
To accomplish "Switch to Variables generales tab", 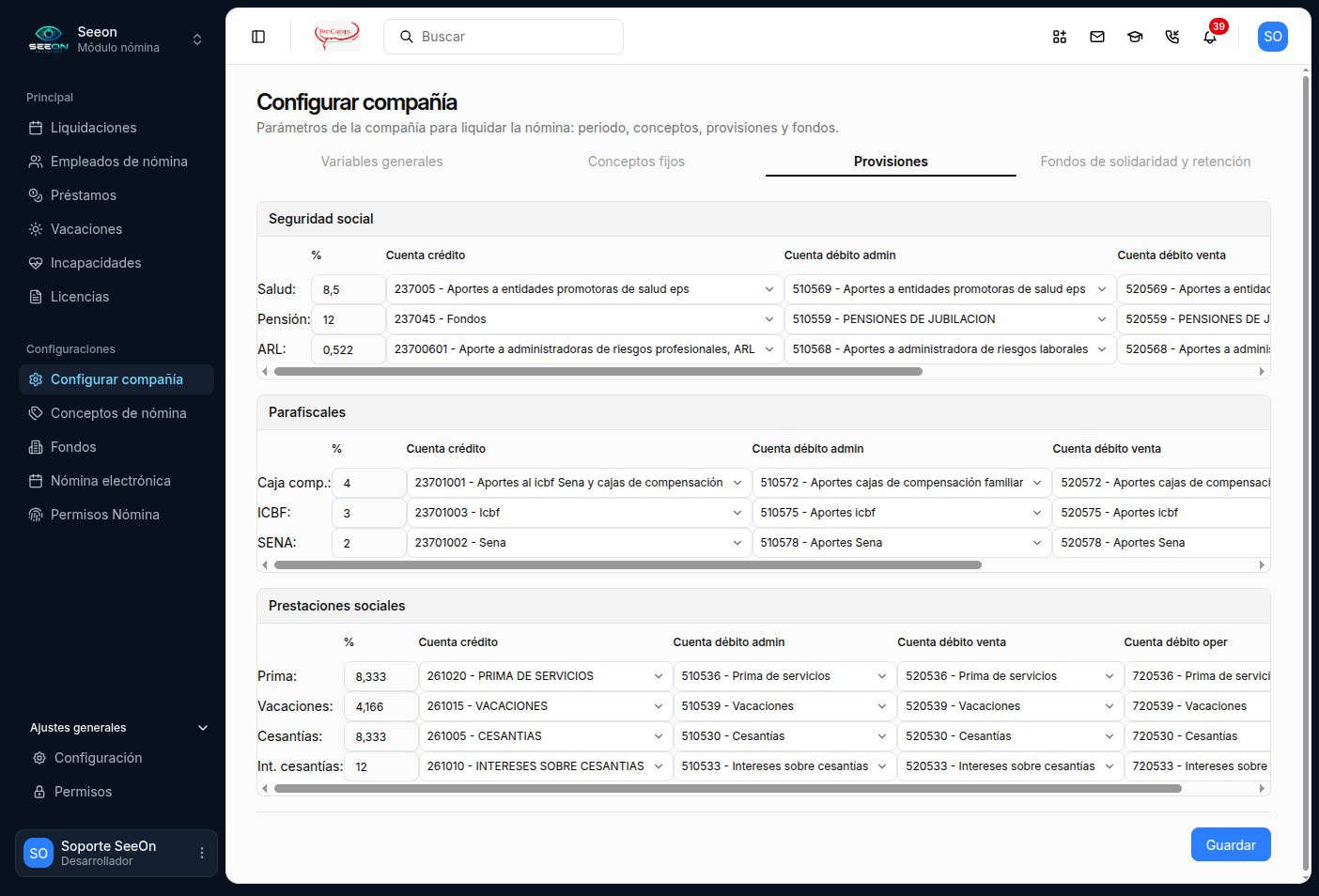I will pos(381,162).
